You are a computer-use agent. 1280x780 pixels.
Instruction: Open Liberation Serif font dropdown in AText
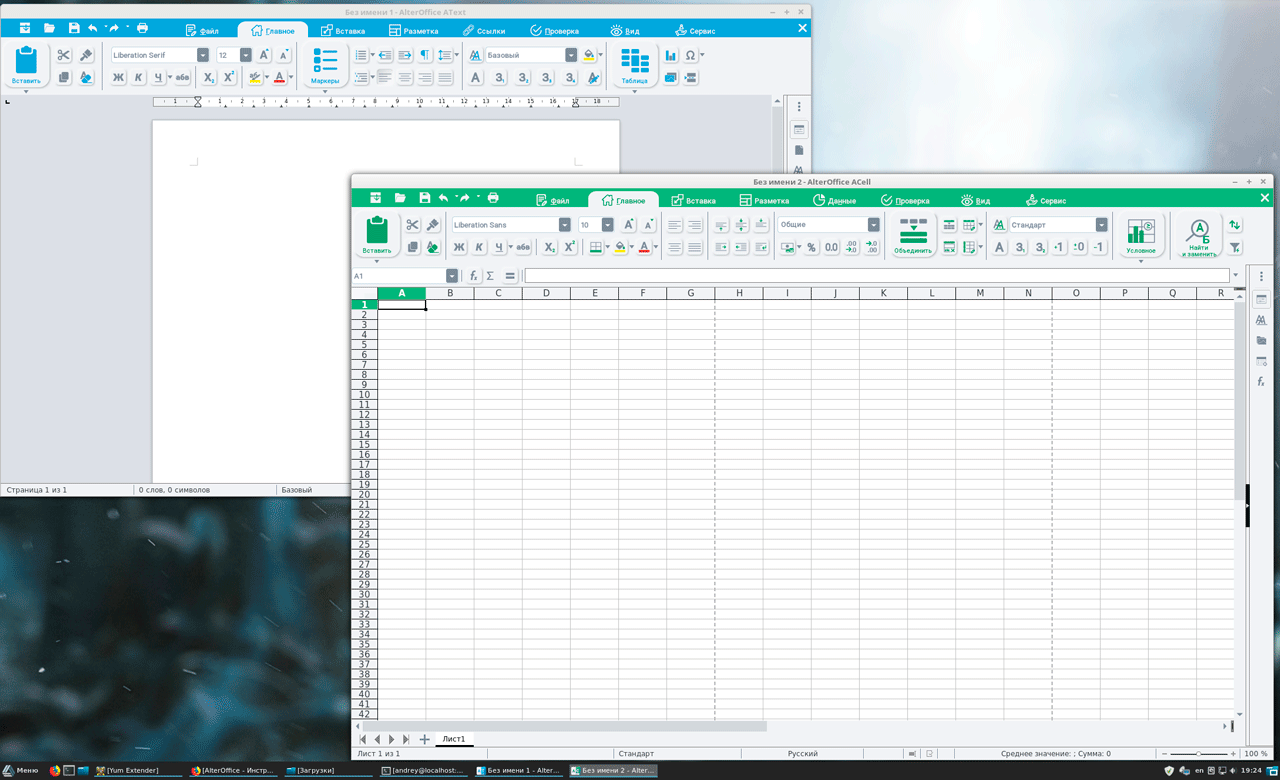(203, 55)
